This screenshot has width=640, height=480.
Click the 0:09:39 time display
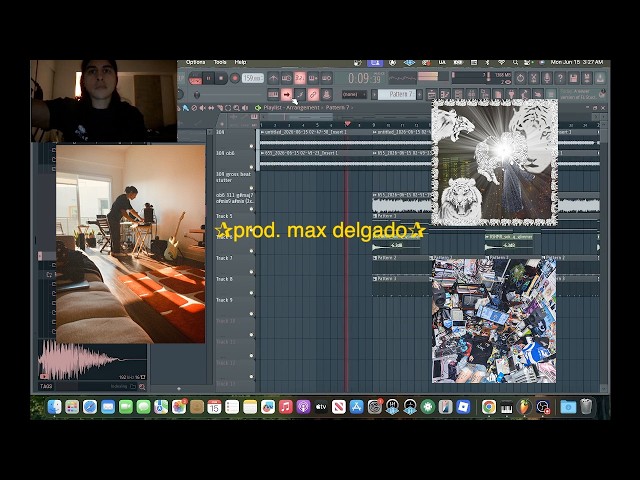tap(364, 78)
